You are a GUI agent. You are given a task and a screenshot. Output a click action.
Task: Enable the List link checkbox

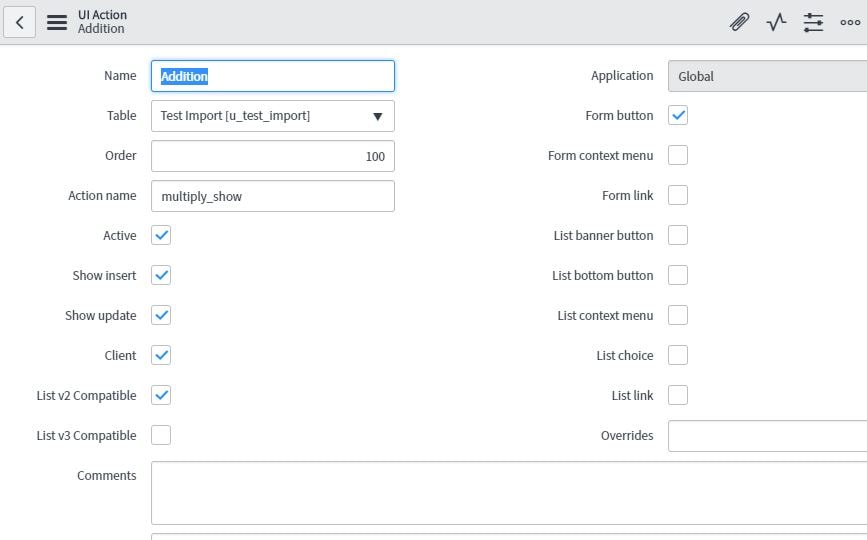pyautogui.click(x=678, y=395)
